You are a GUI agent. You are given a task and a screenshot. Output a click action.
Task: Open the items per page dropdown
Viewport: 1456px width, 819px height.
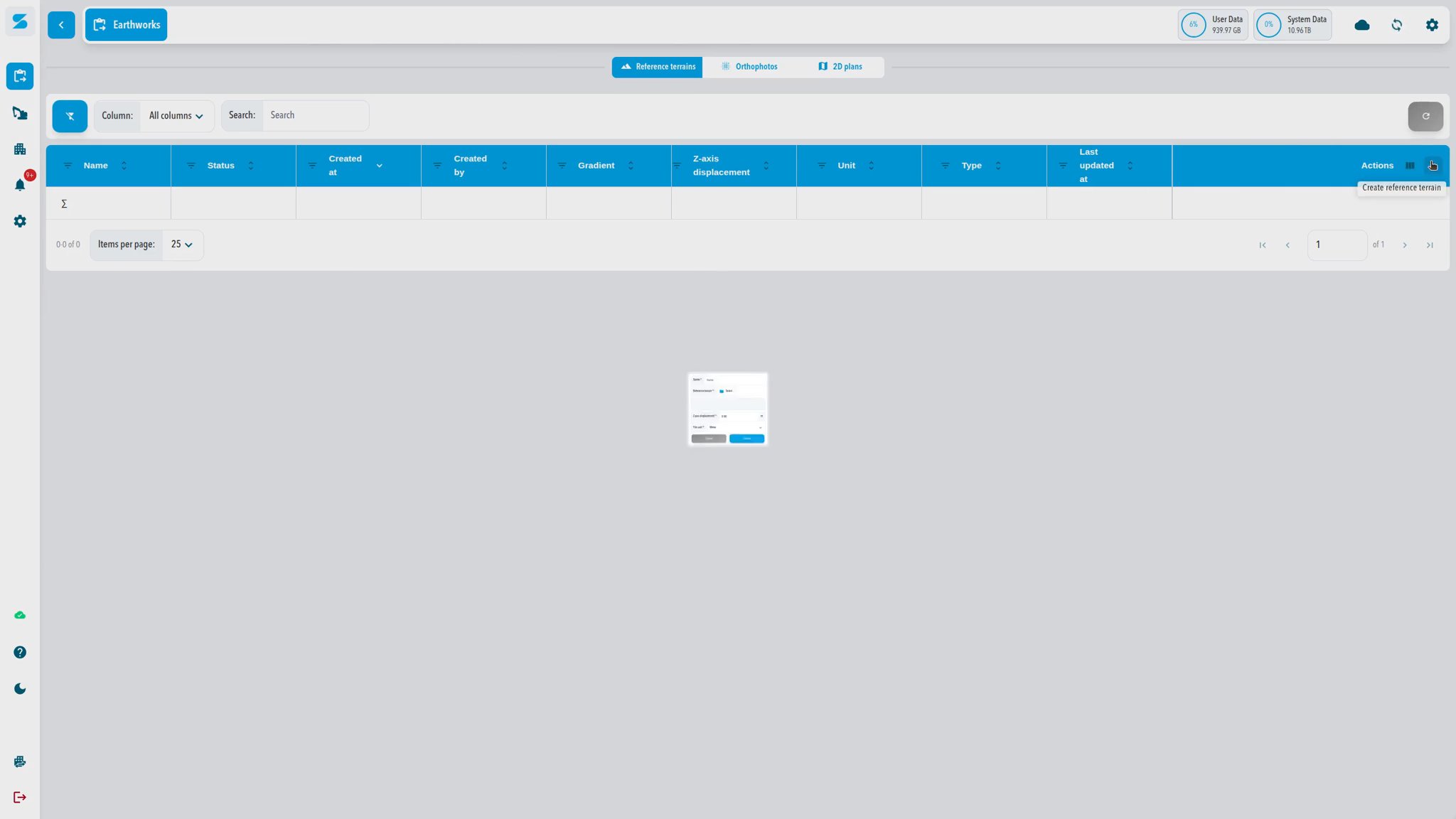coord(182,245)
